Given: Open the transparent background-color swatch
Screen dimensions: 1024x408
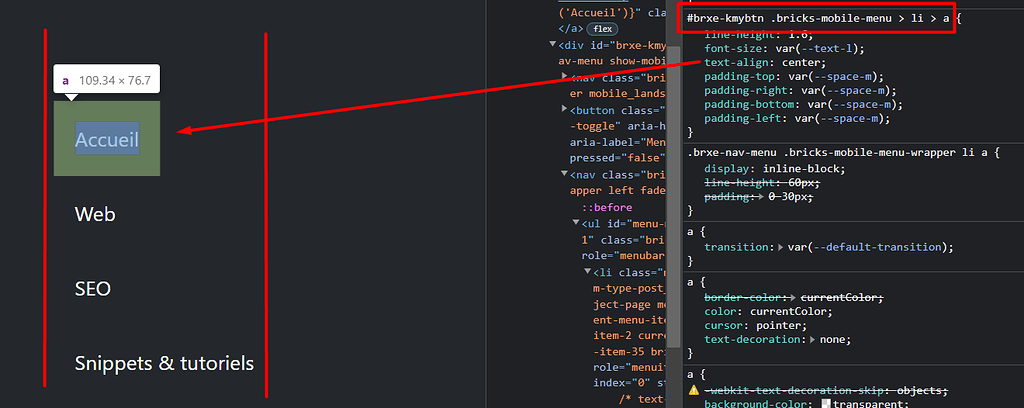Looking at the screenshot, I should [825, 403].
